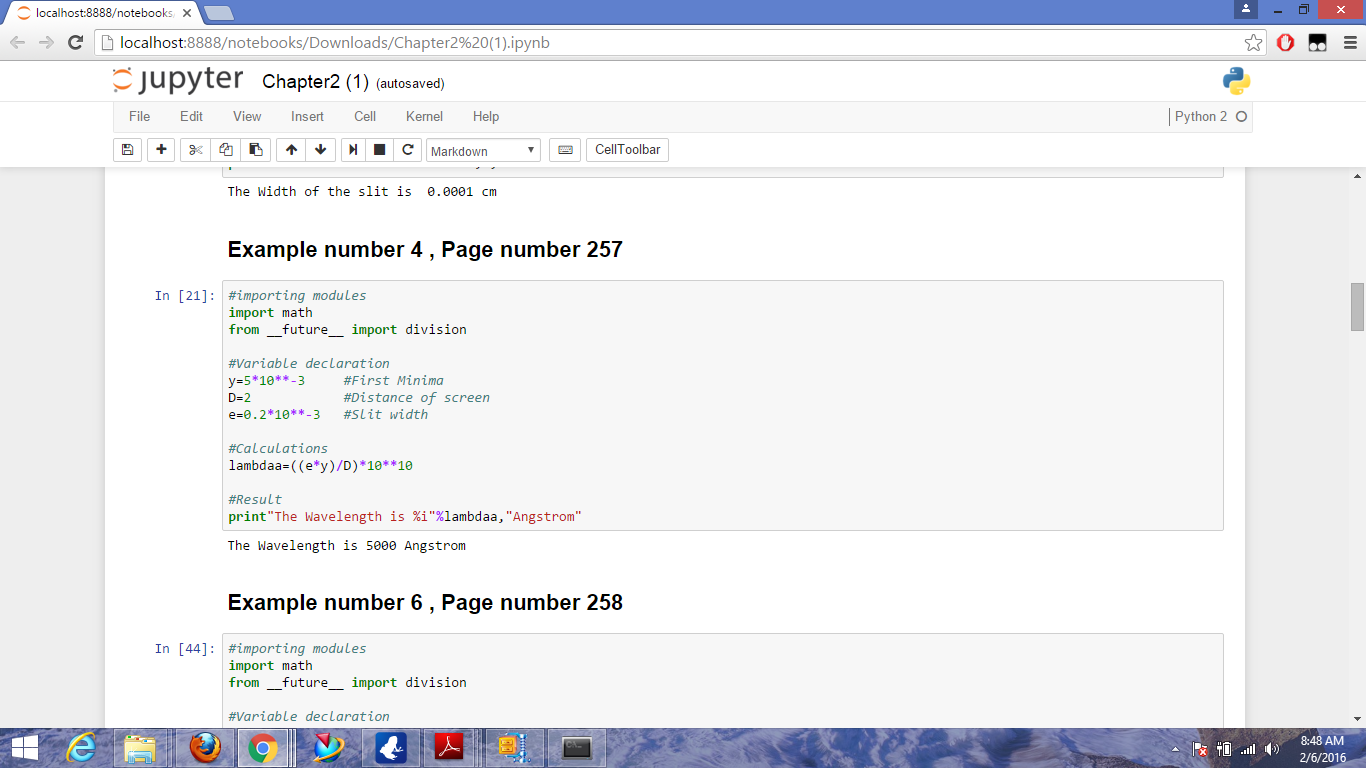Click the save notebook icon
This screenshot has height=768, width=1366.
[x=127, y=150]
